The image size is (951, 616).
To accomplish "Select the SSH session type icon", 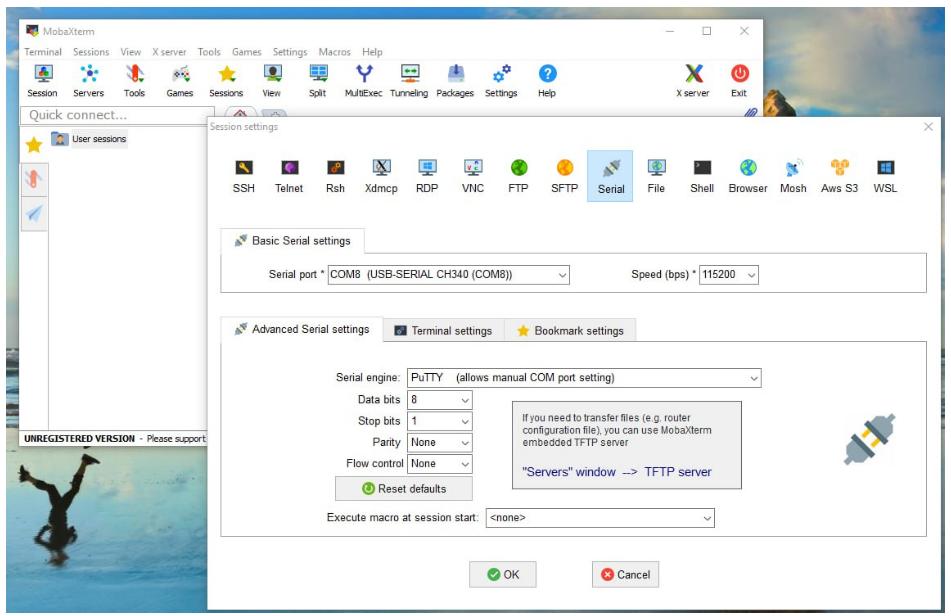I will click(243, 175).
